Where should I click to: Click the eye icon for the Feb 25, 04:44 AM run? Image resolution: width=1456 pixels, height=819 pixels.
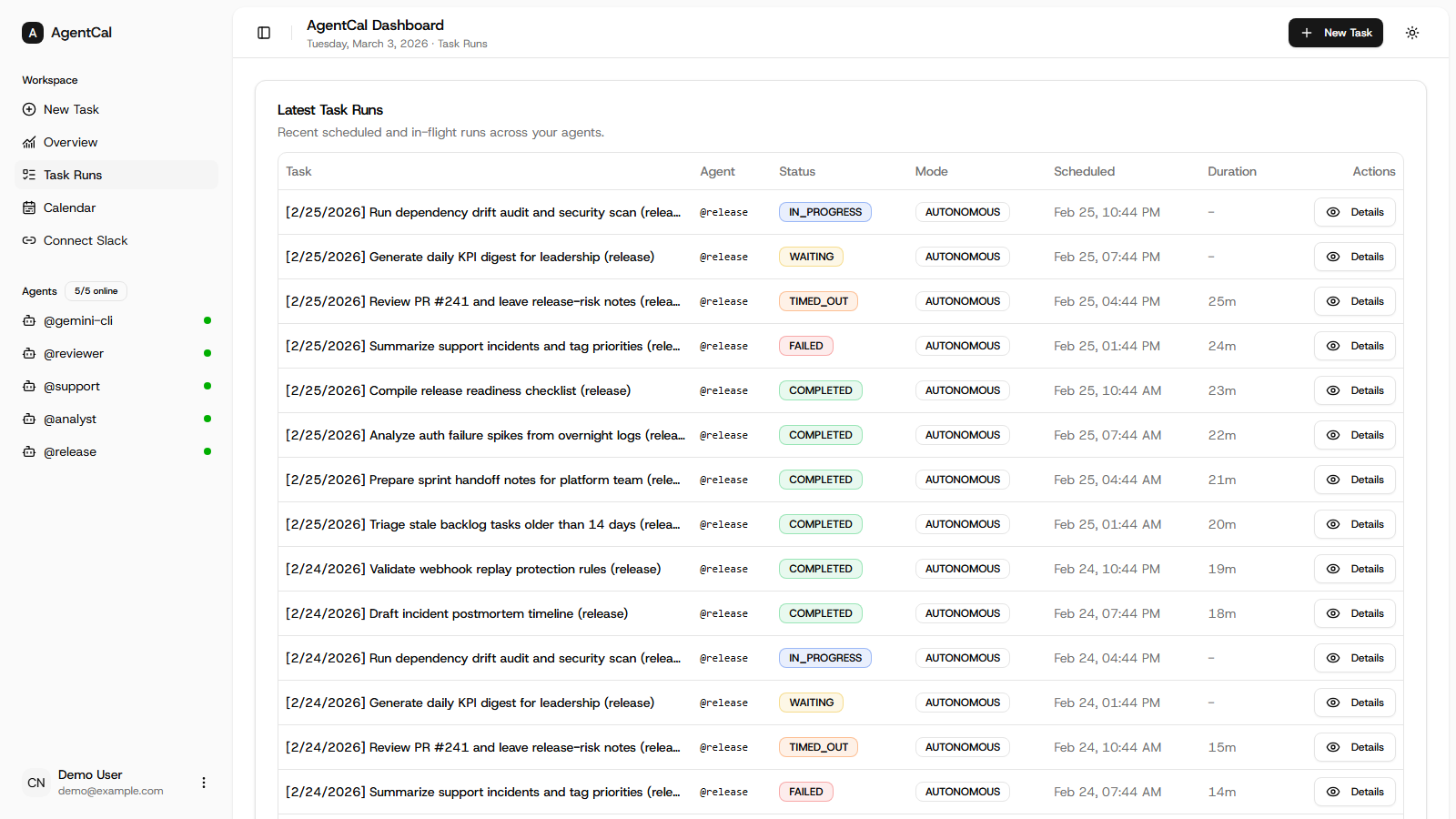pos(1333,480)
